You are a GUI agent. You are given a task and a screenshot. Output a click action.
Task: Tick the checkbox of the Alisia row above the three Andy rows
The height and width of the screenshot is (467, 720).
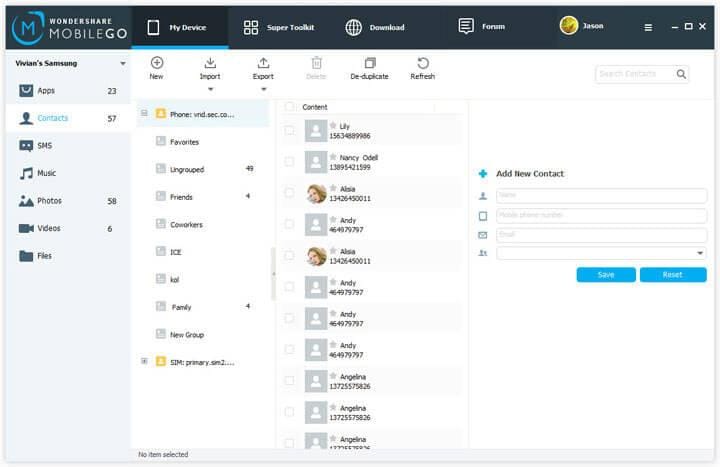pos(289,255)
